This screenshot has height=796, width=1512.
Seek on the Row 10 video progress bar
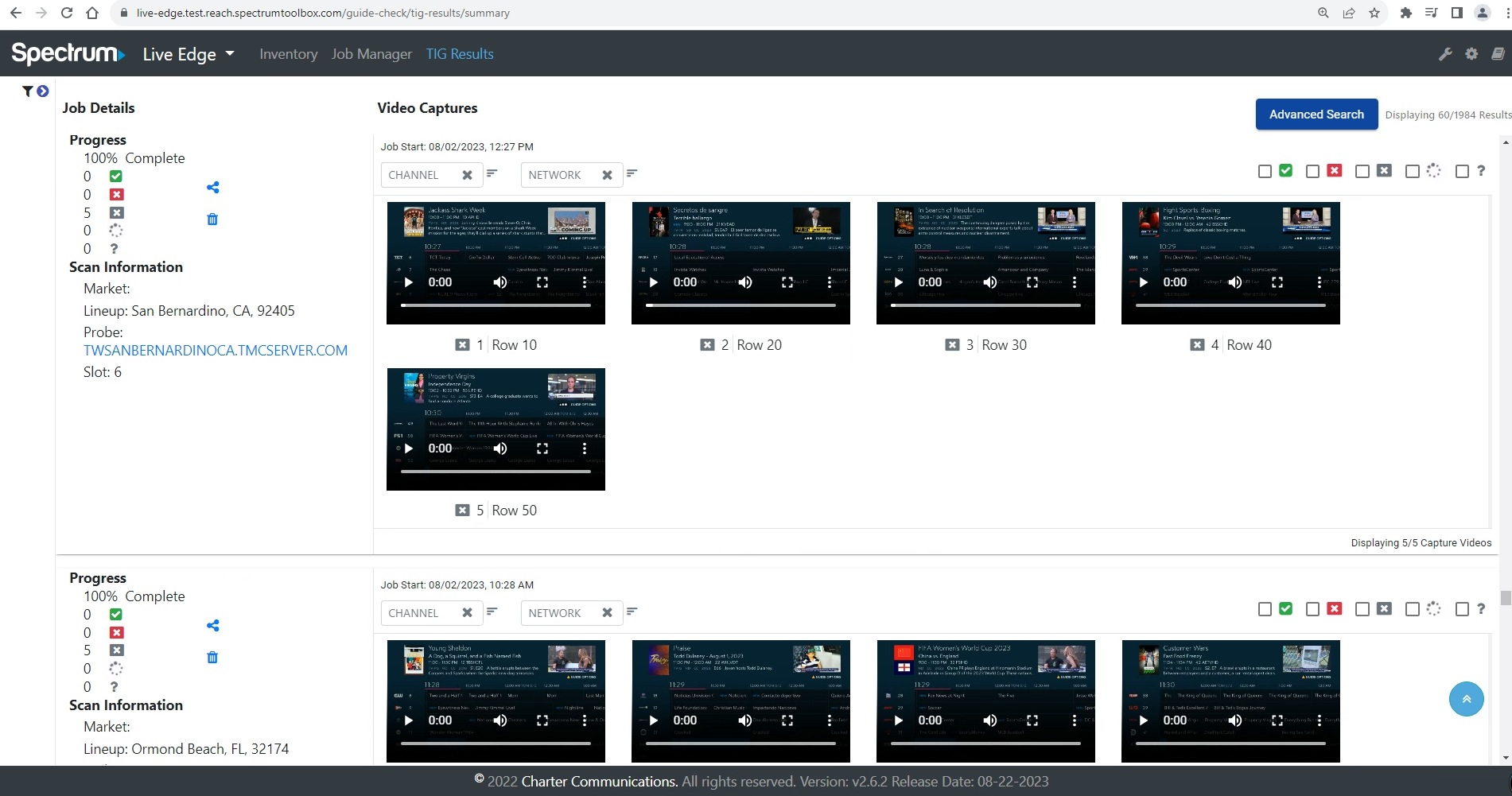coord(496,305)
